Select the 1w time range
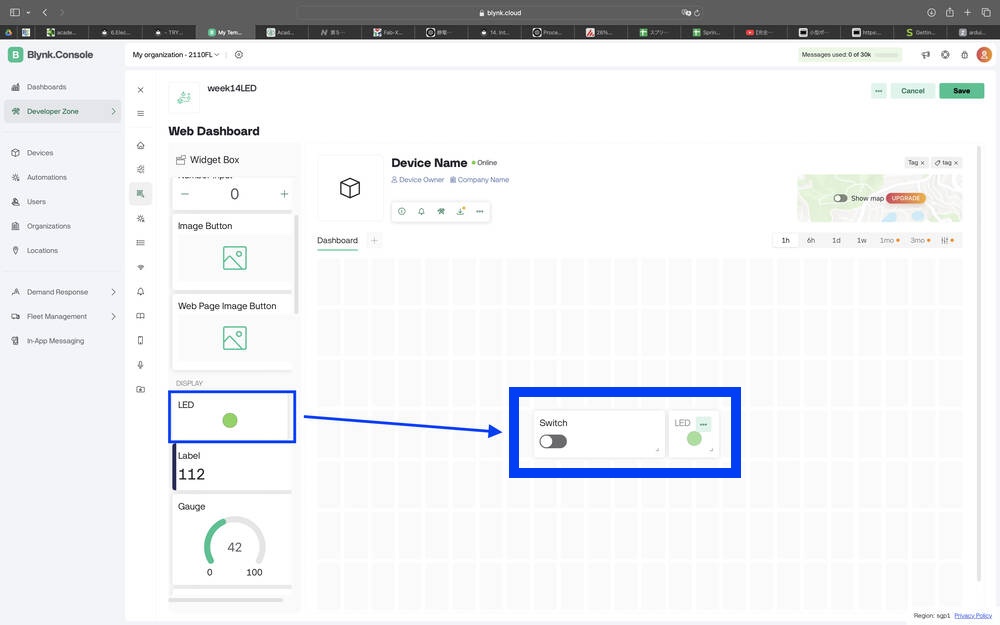Viewport: 1000px width, 625px height. [862, 240]
